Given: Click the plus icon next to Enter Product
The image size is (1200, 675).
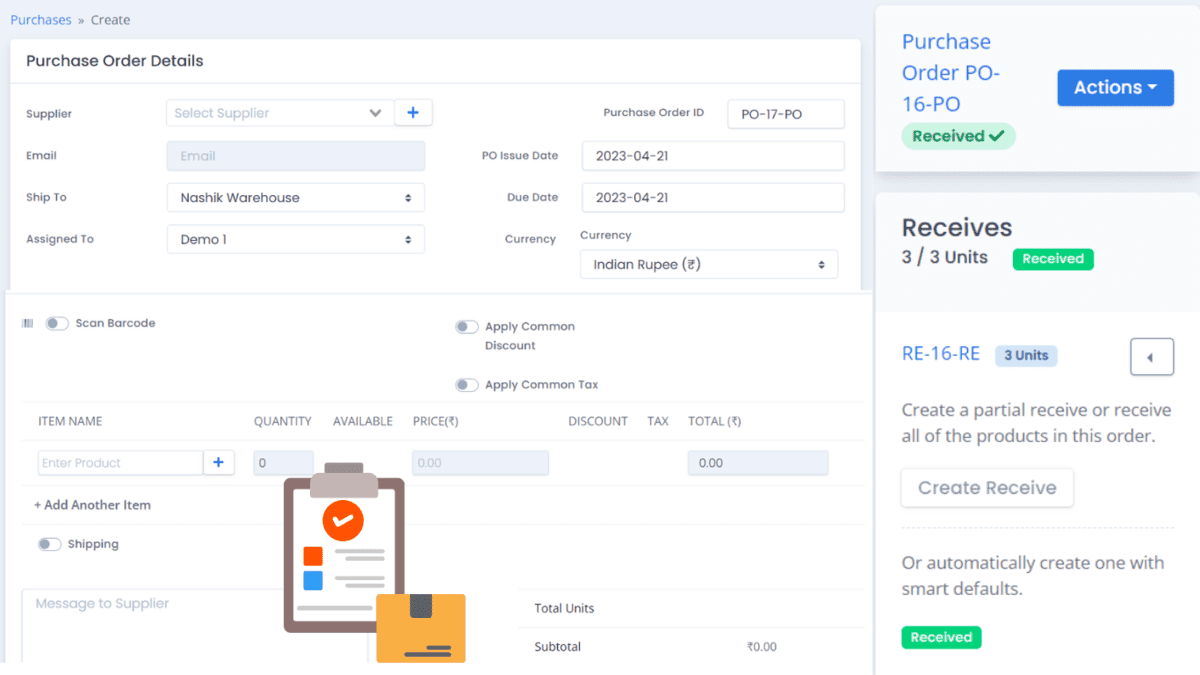Looking at the screenshot, I should point(218,462).
